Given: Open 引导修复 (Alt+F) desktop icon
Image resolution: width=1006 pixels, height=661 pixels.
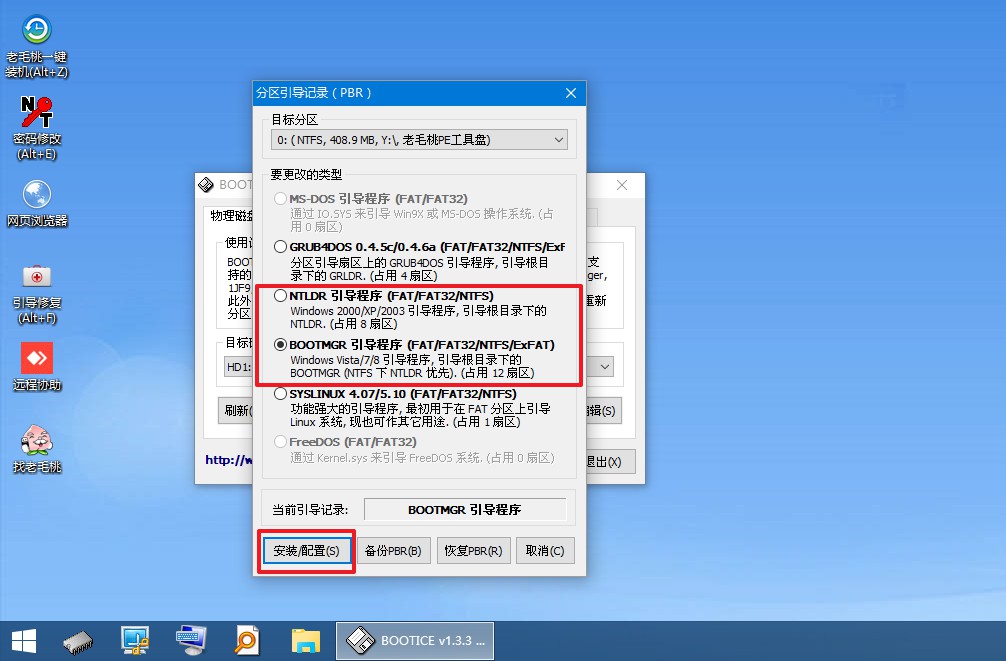Looking at the screenshot, I should [x=37, y=293].
